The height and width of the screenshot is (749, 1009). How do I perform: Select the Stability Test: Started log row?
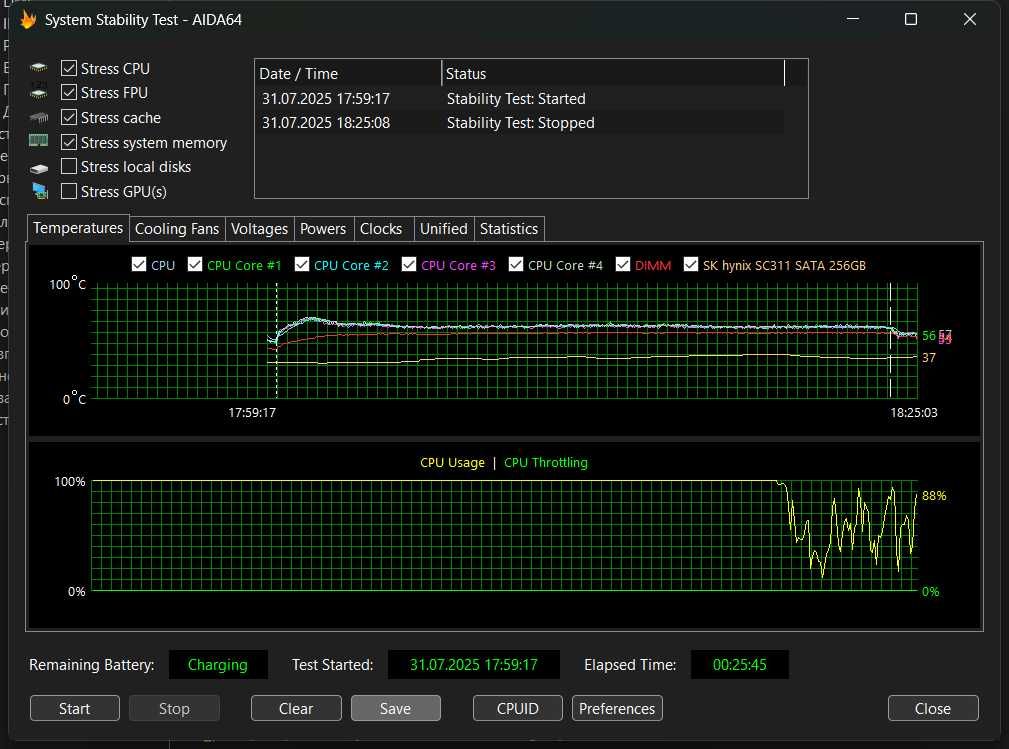(x=520, y=98)
